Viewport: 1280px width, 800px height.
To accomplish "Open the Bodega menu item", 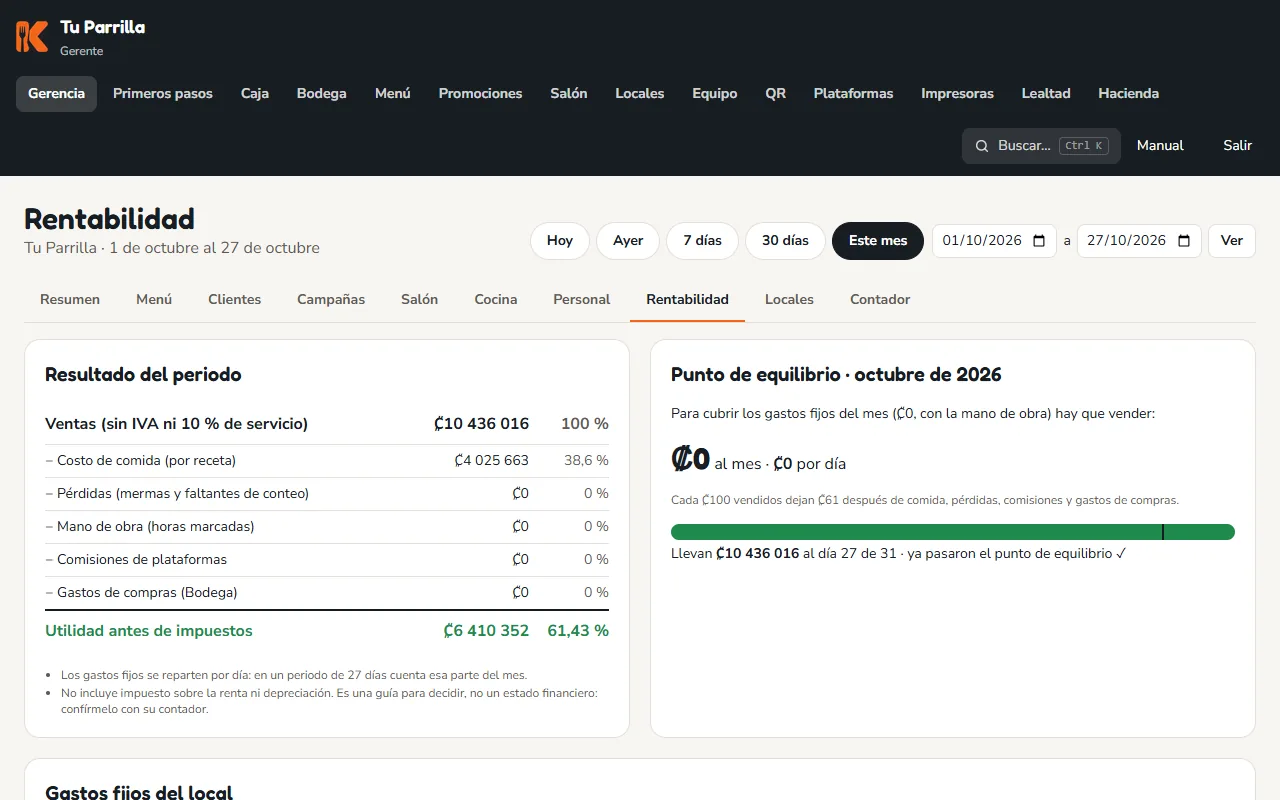I will (322, 93).
